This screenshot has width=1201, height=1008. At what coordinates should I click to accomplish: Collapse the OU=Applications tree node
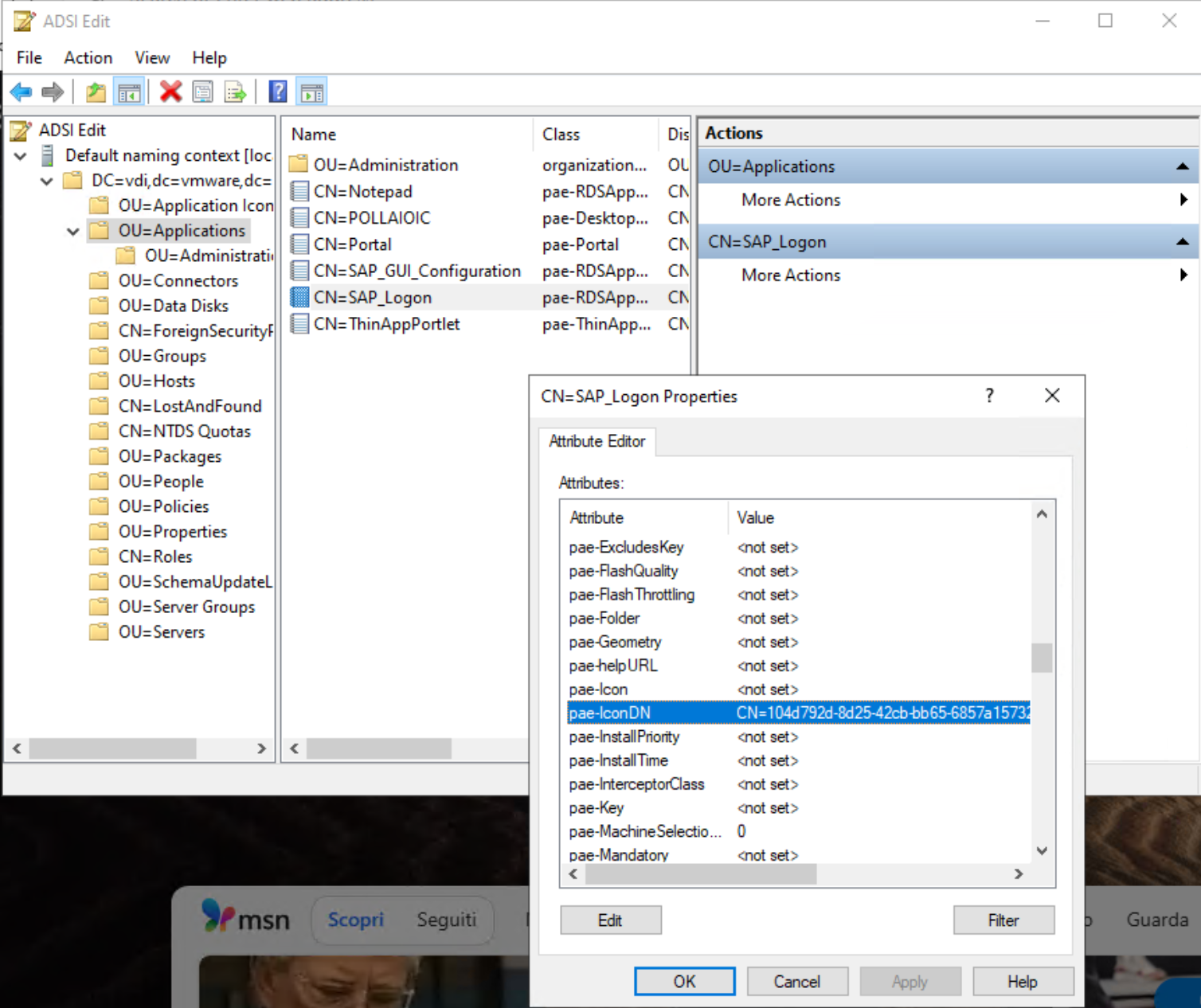click(x=73, y=231)
